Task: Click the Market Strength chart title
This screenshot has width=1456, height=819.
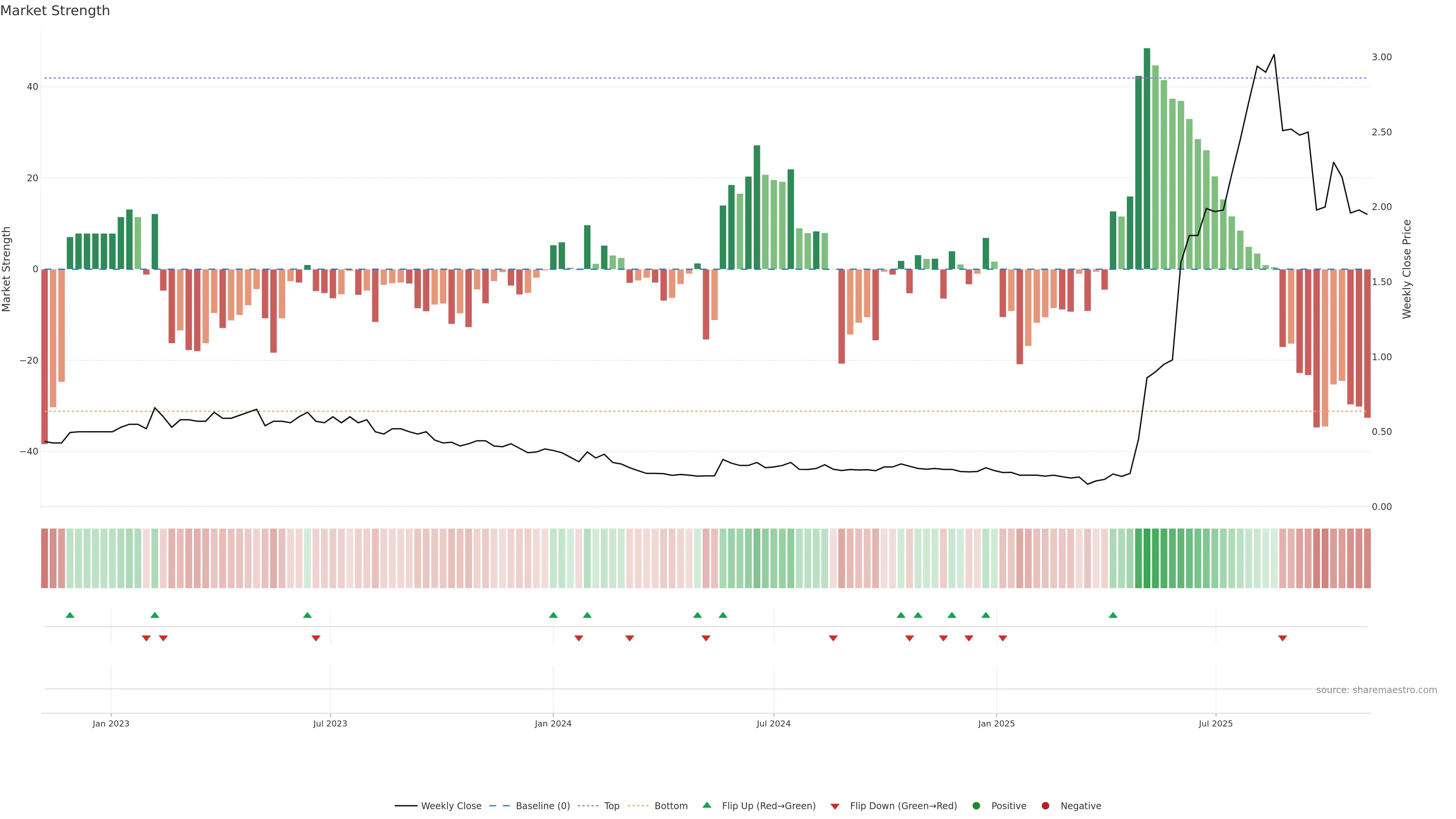Action: coord(55,11)
